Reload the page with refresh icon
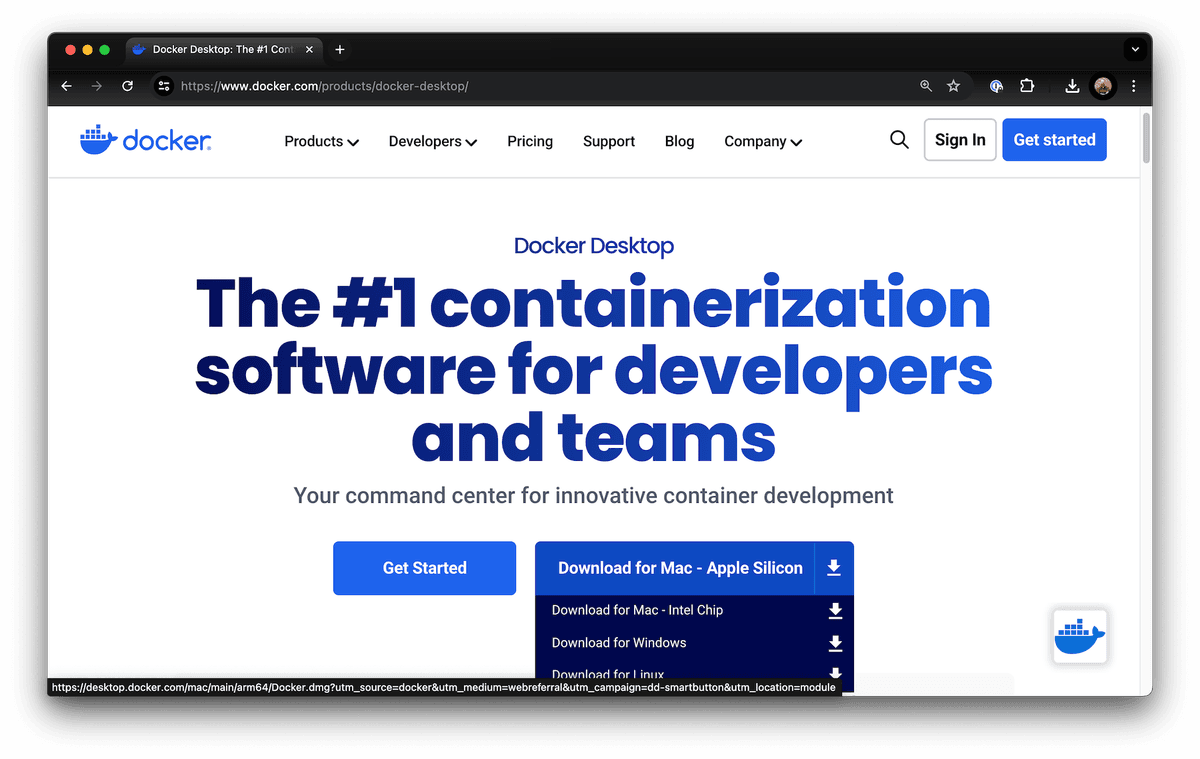Screen dimensions: 1200x759 coord(128,86)
